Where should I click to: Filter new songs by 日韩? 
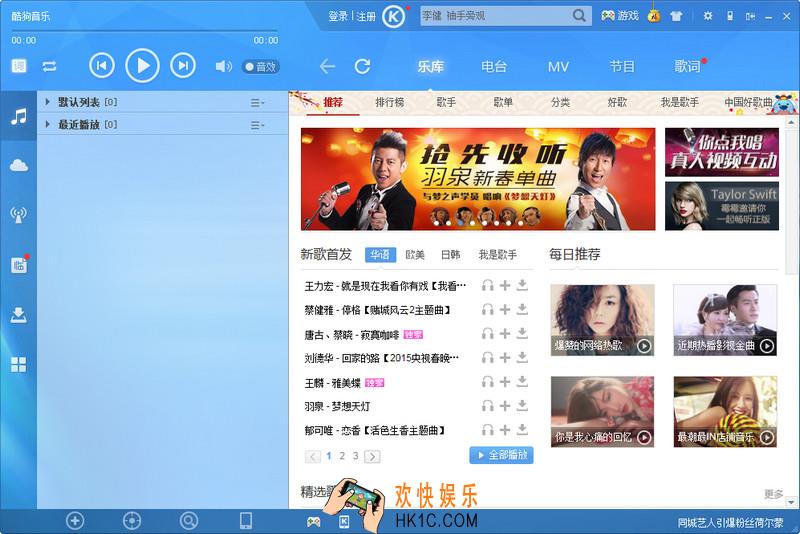click(x=451, y=255)
